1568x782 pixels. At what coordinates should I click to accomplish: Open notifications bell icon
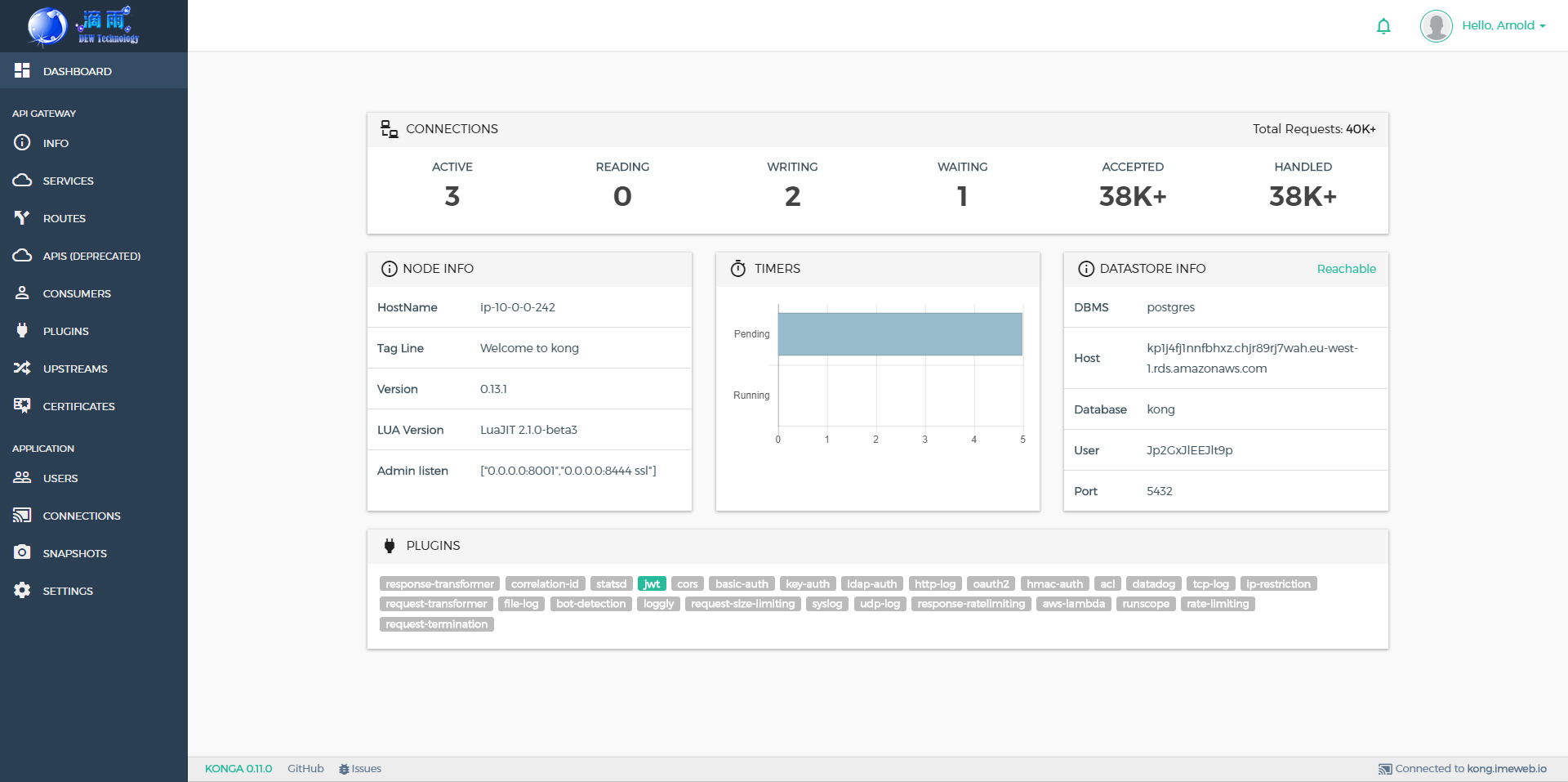pyautogui.click(x=1383, y=26)
